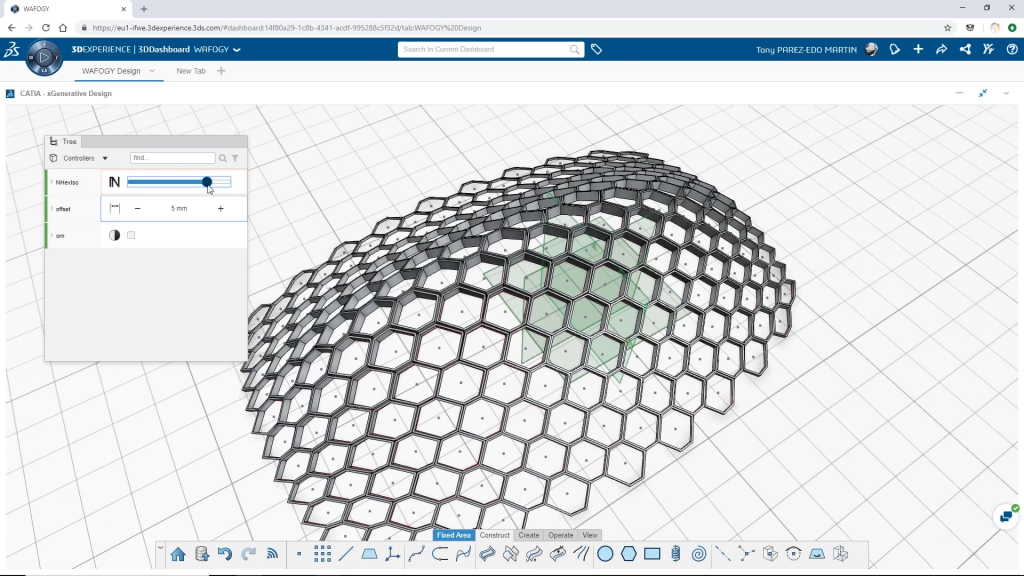The height and width of the screenshot is (576, 1024).
Task: Expand the widget options chevron menu
Action: point(1006,93)
